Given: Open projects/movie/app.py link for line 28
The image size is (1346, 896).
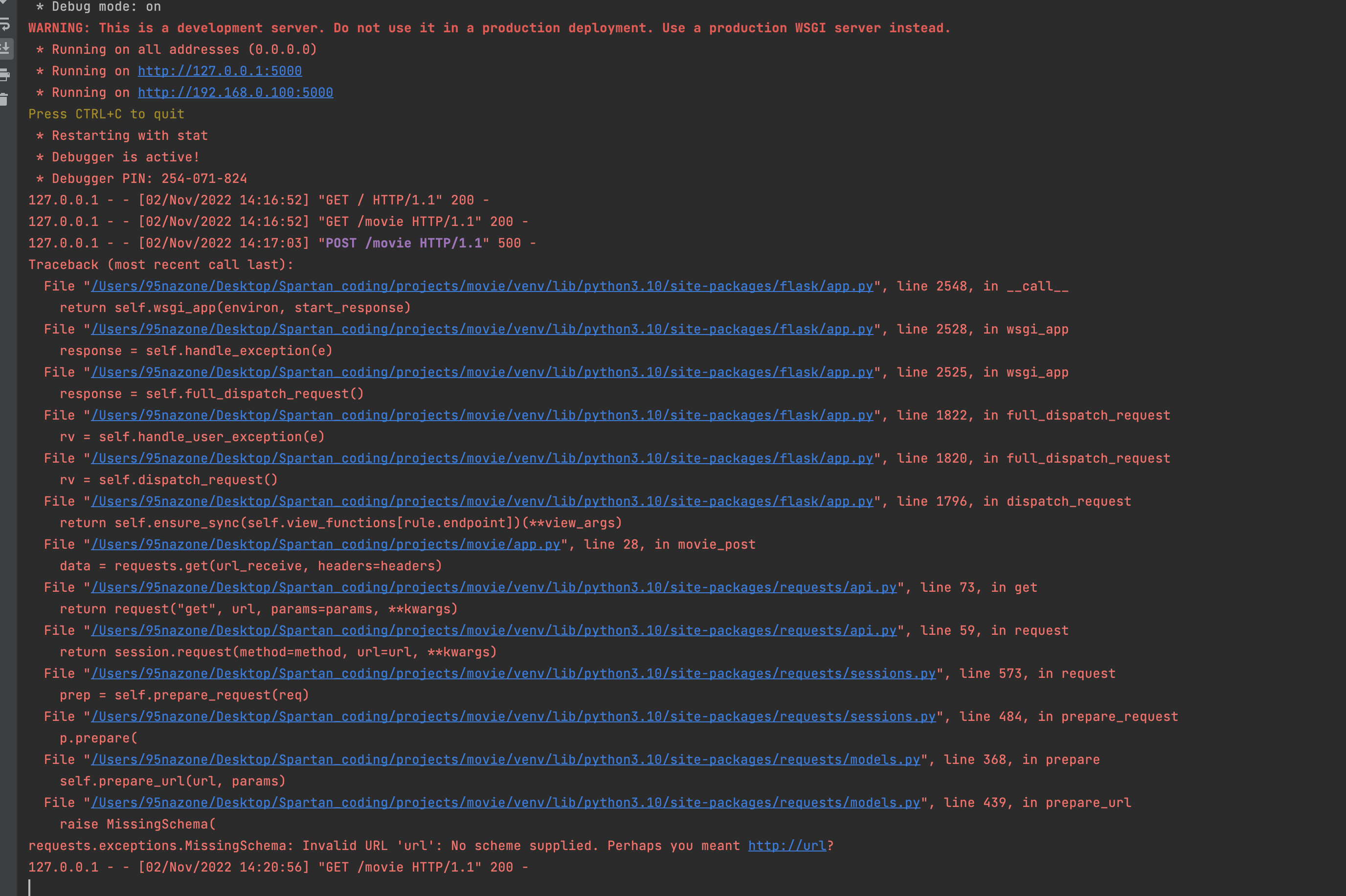Looking at the screenshot, I should (x=326, y=544).
